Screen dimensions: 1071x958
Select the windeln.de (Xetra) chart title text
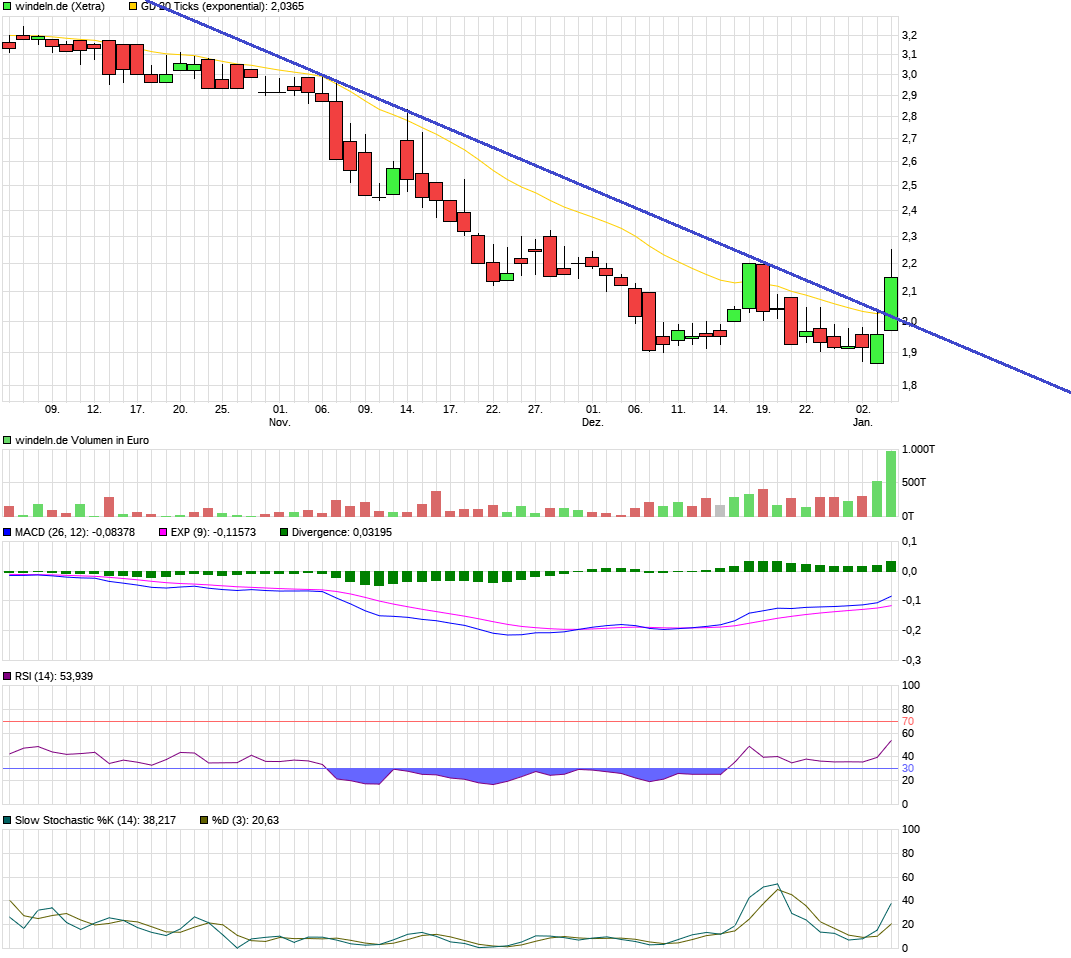(60, 6)
